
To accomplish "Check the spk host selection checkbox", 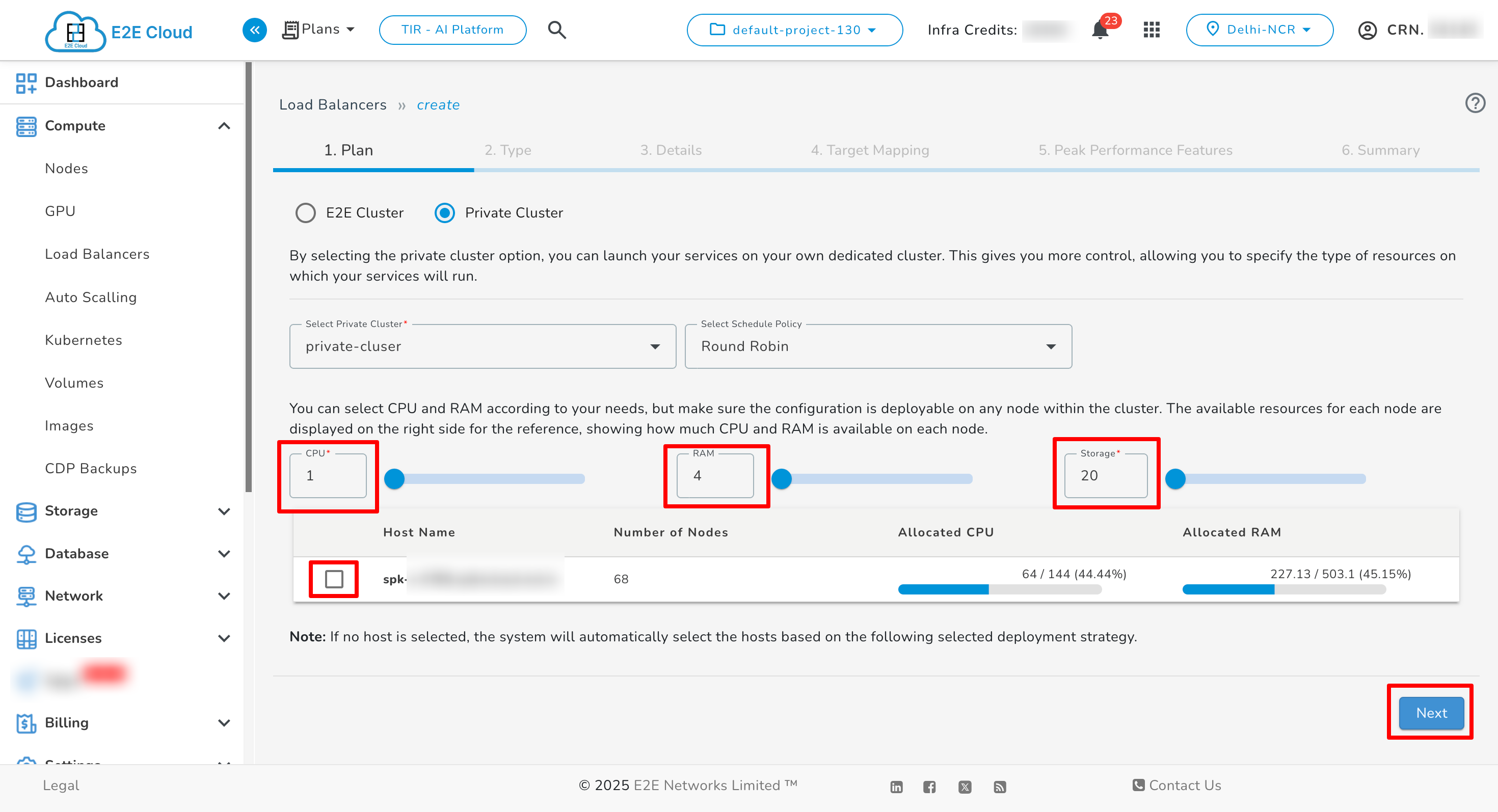I will (x=333, y=579).
